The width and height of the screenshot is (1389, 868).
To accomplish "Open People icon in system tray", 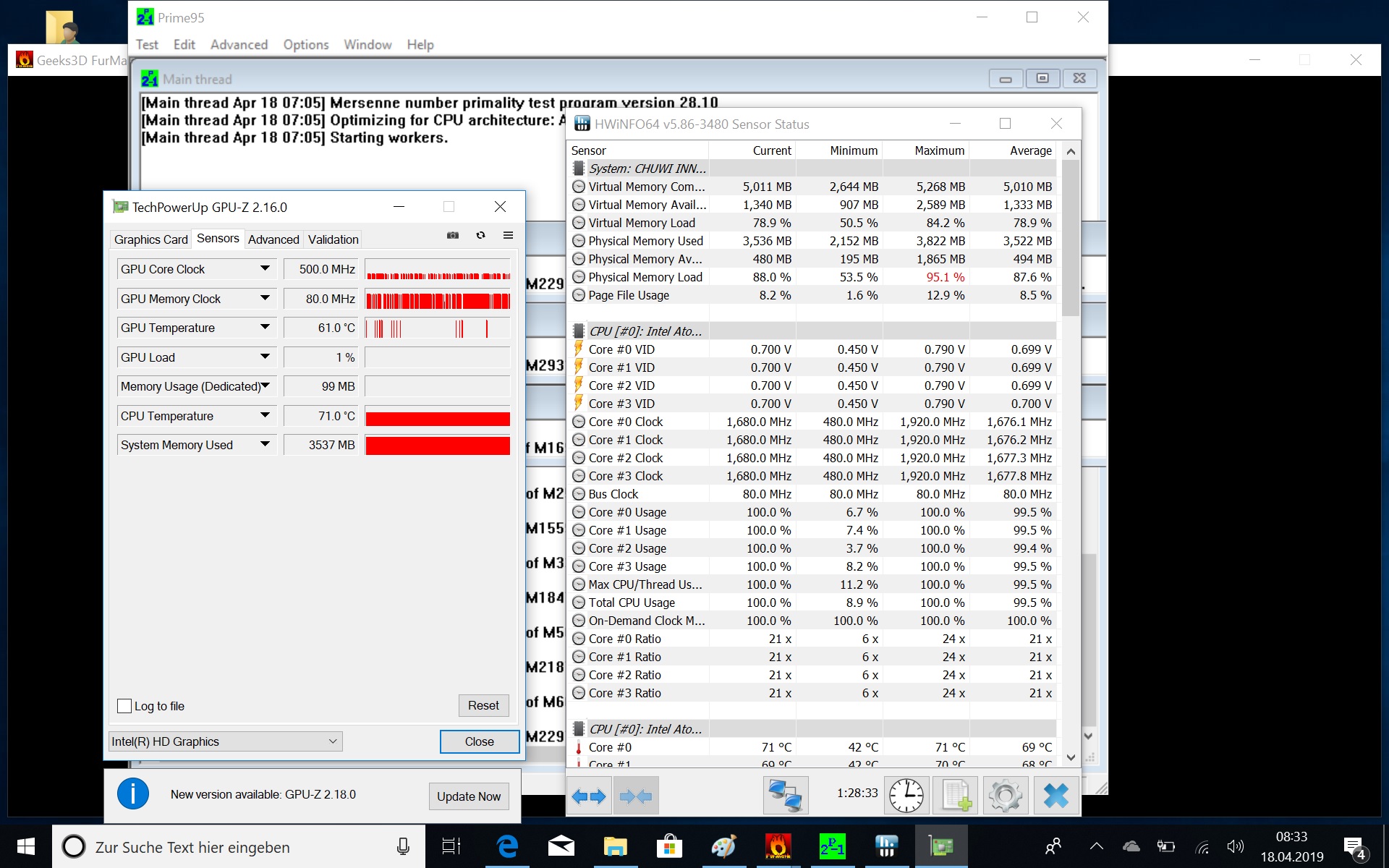I will (x=1053, y=846).
